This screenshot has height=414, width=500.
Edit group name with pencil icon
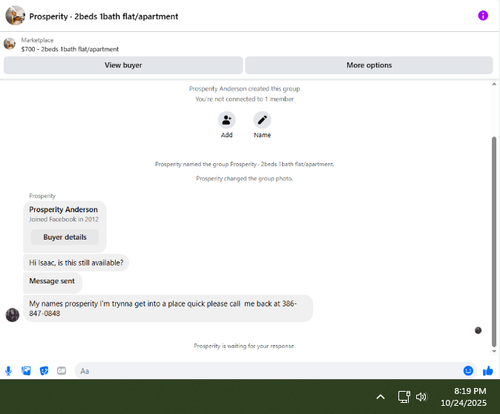(x=262, y=120)
